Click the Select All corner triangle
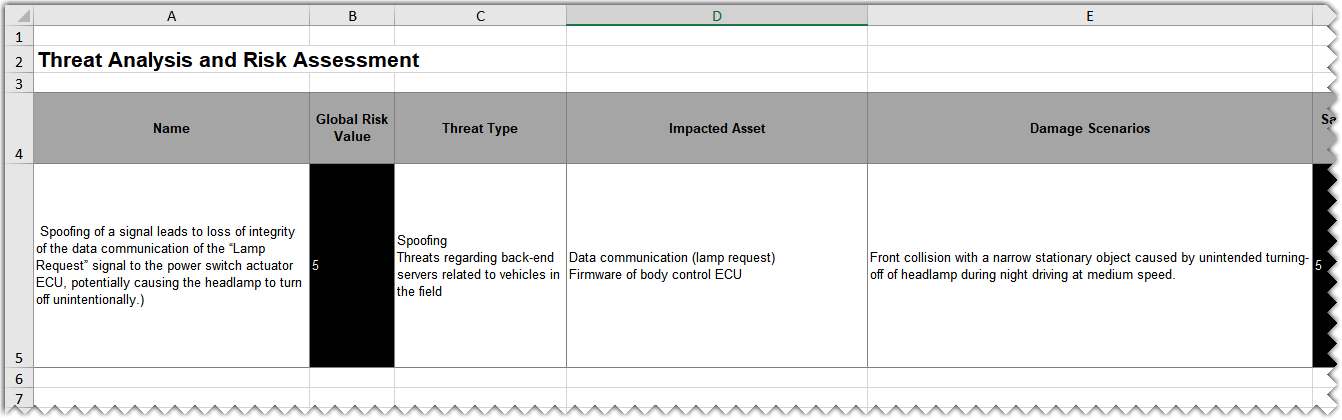This screenshot has width=1342, height=420. [22, 16]
